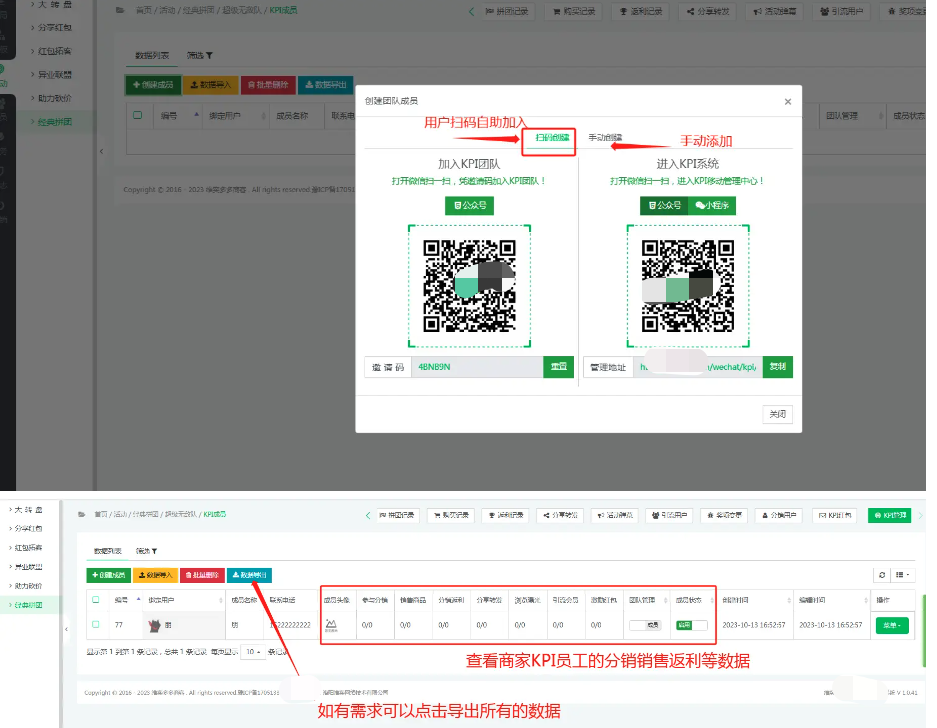Expand 助力砍价 in upper sidebar

click(54, 99)
